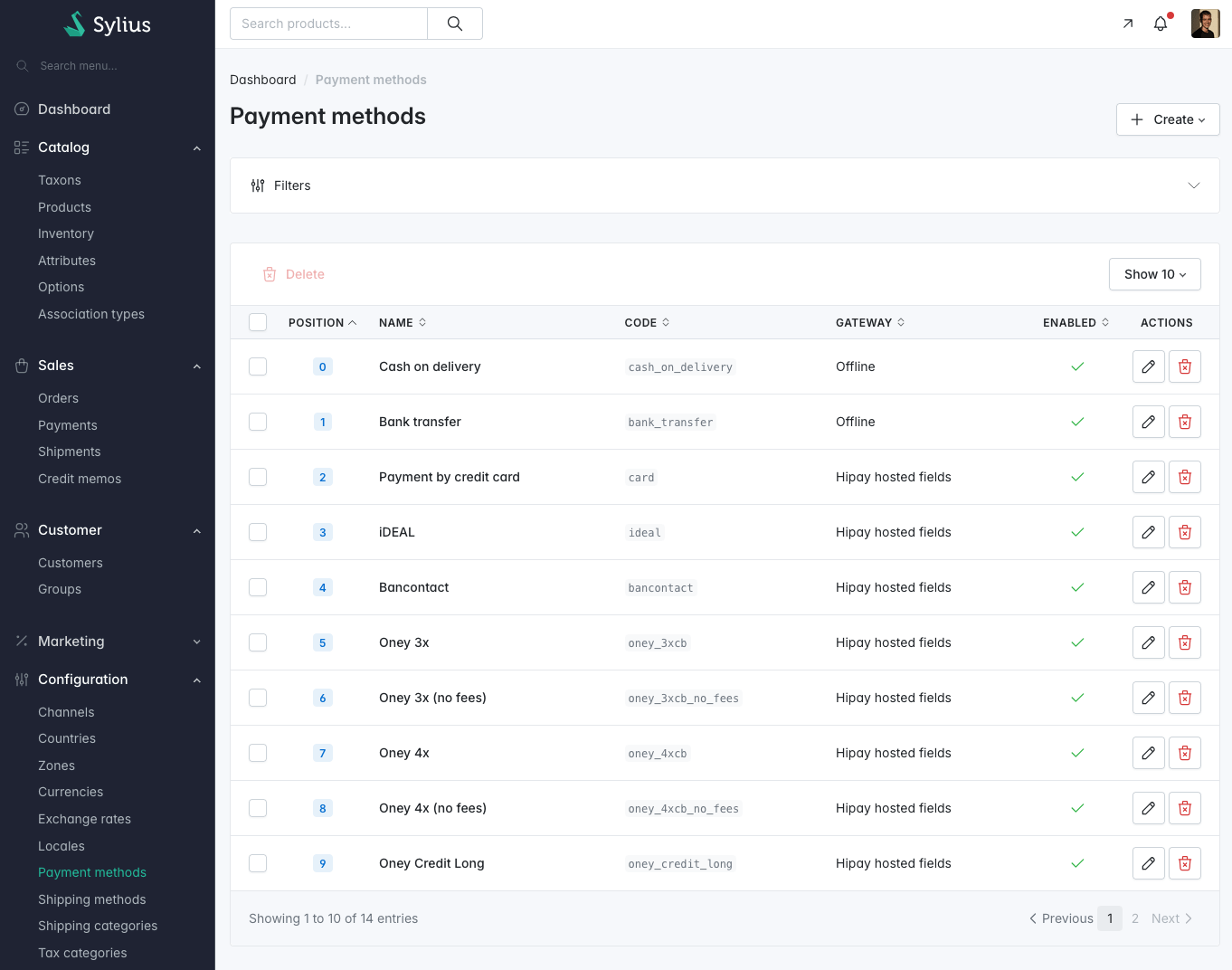
Task: Open Shipping methods in the sidebar
Action: tap(91, 899)
